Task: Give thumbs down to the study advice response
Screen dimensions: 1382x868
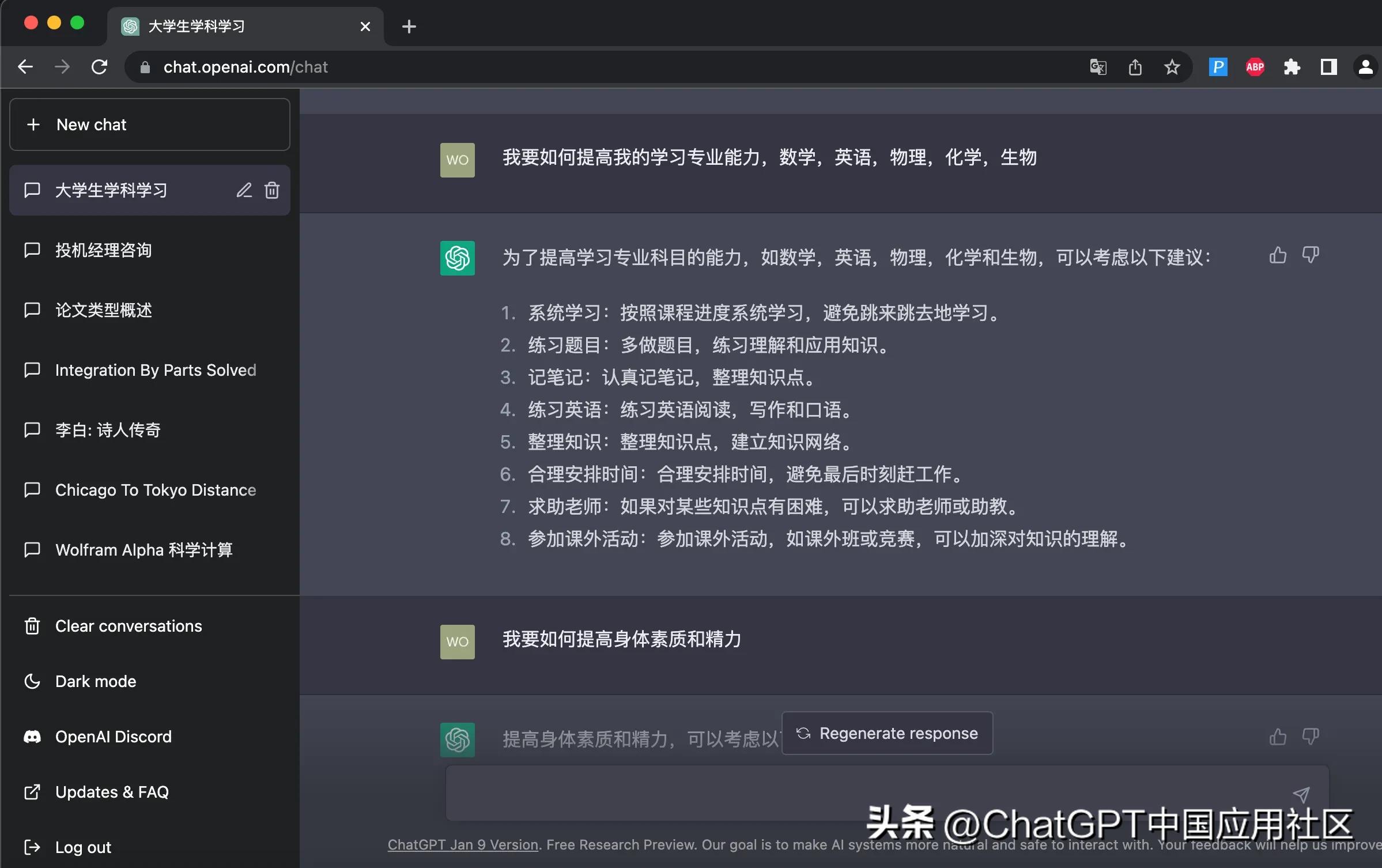Action: point(1311,255)
